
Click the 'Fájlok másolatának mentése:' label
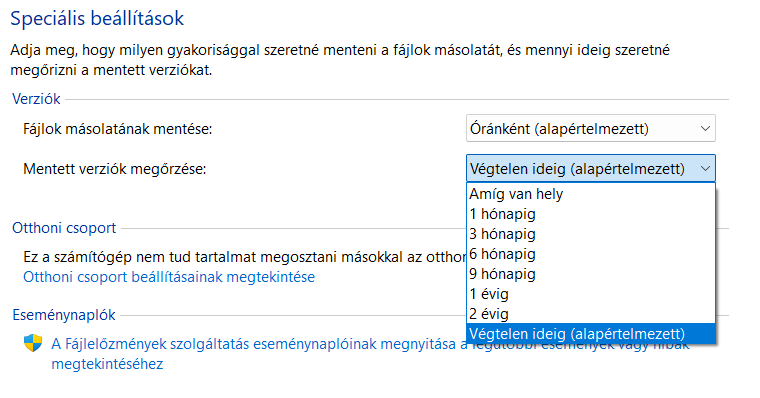pos(118,129)
